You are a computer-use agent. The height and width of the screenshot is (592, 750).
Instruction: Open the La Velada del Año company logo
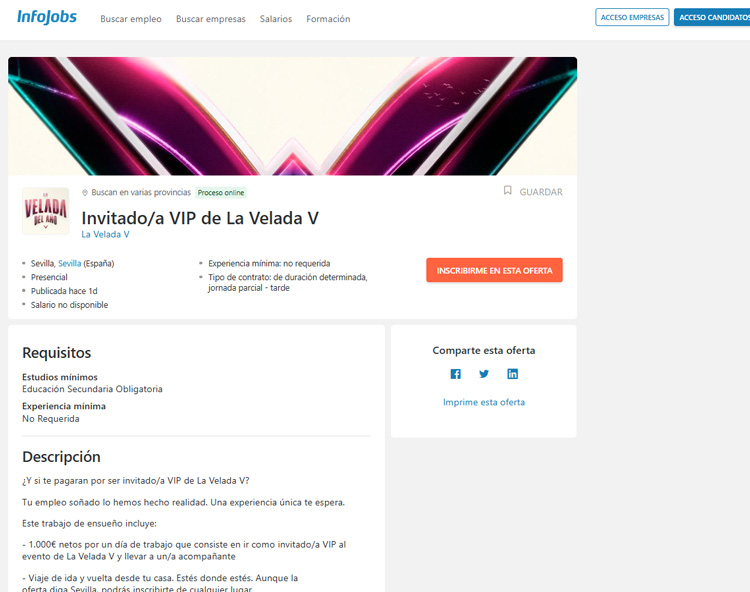coord(46,211)
